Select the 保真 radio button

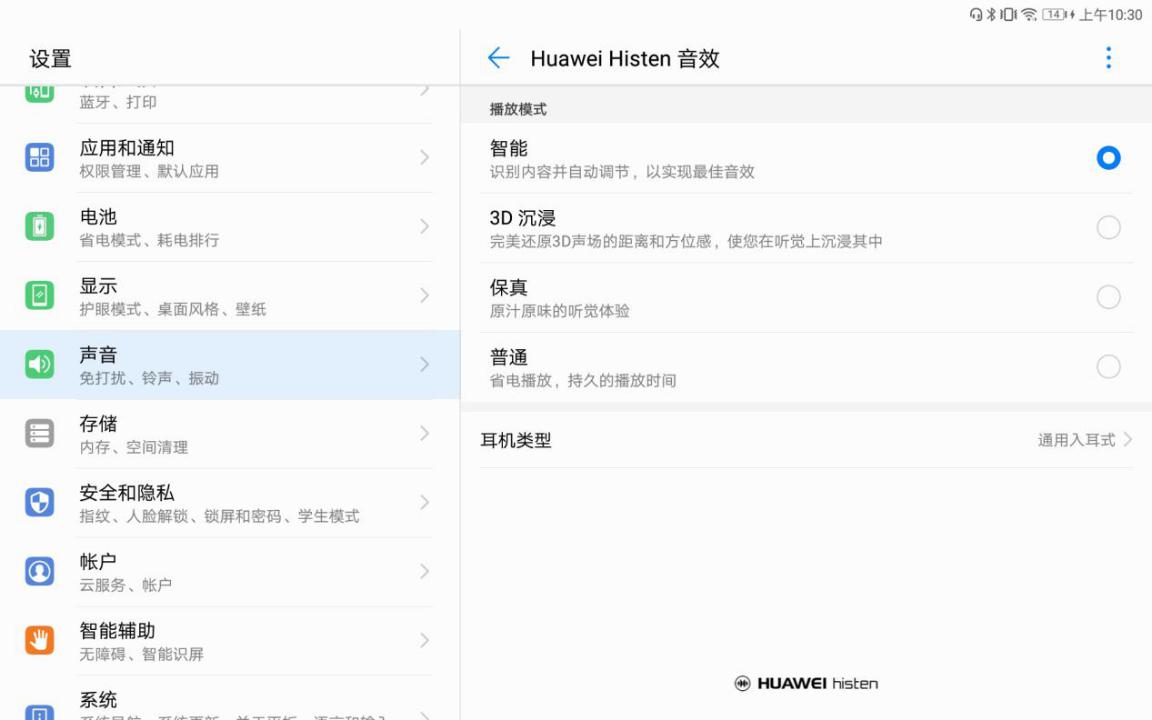tap(1108, 298)
